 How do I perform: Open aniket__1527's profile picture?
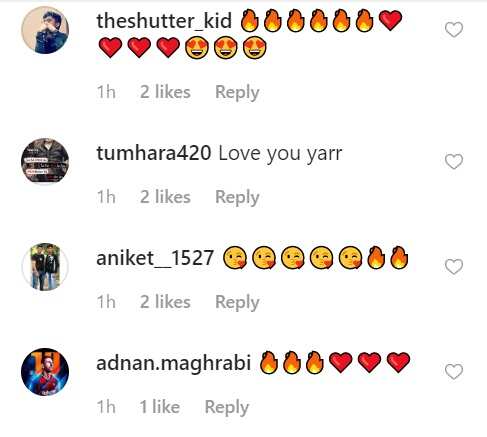[45, 267]
